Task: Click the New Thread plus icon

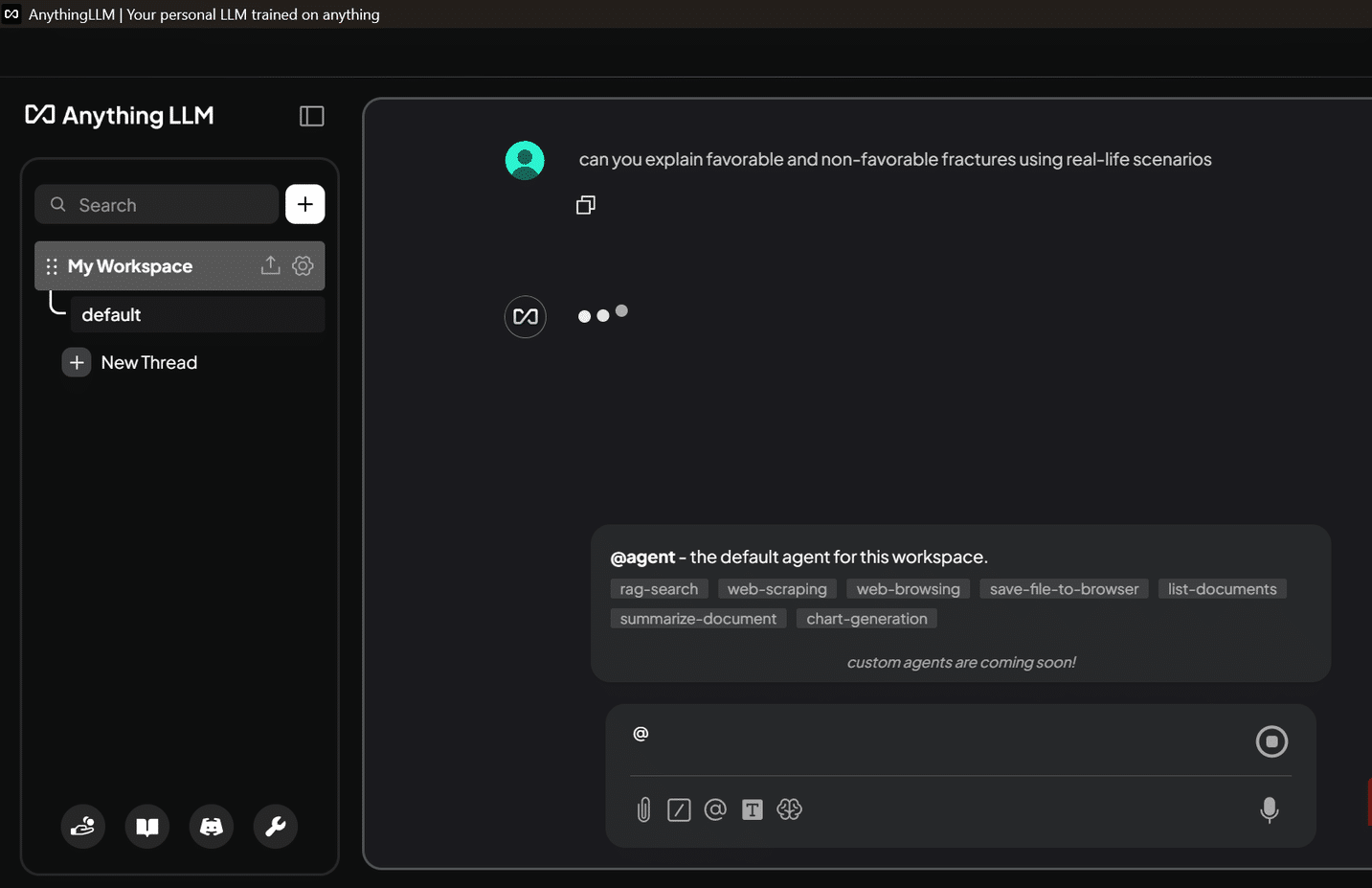Action: pyautogui.click(x=77, y=362)
